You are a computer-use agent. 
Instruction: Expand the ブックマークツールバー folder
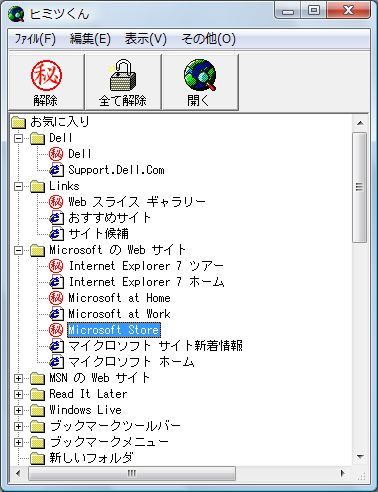coord(19,426)
